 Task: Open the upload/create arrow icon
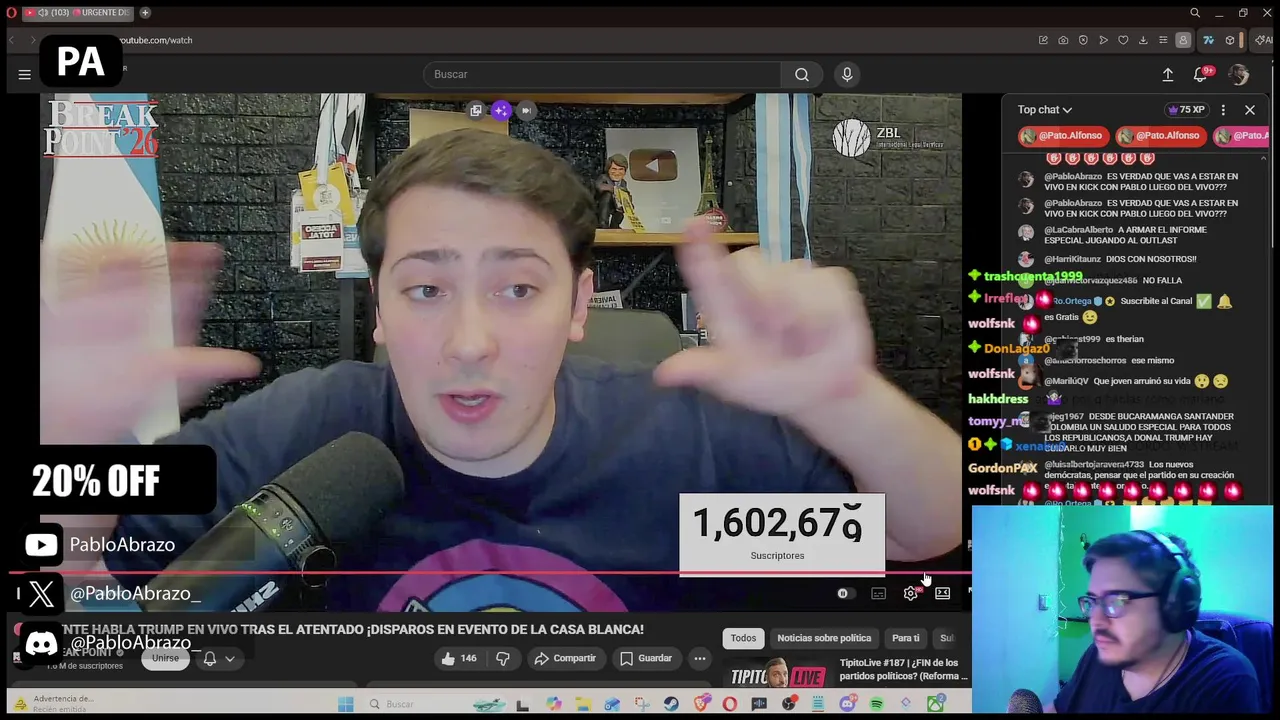[1167, 74]
